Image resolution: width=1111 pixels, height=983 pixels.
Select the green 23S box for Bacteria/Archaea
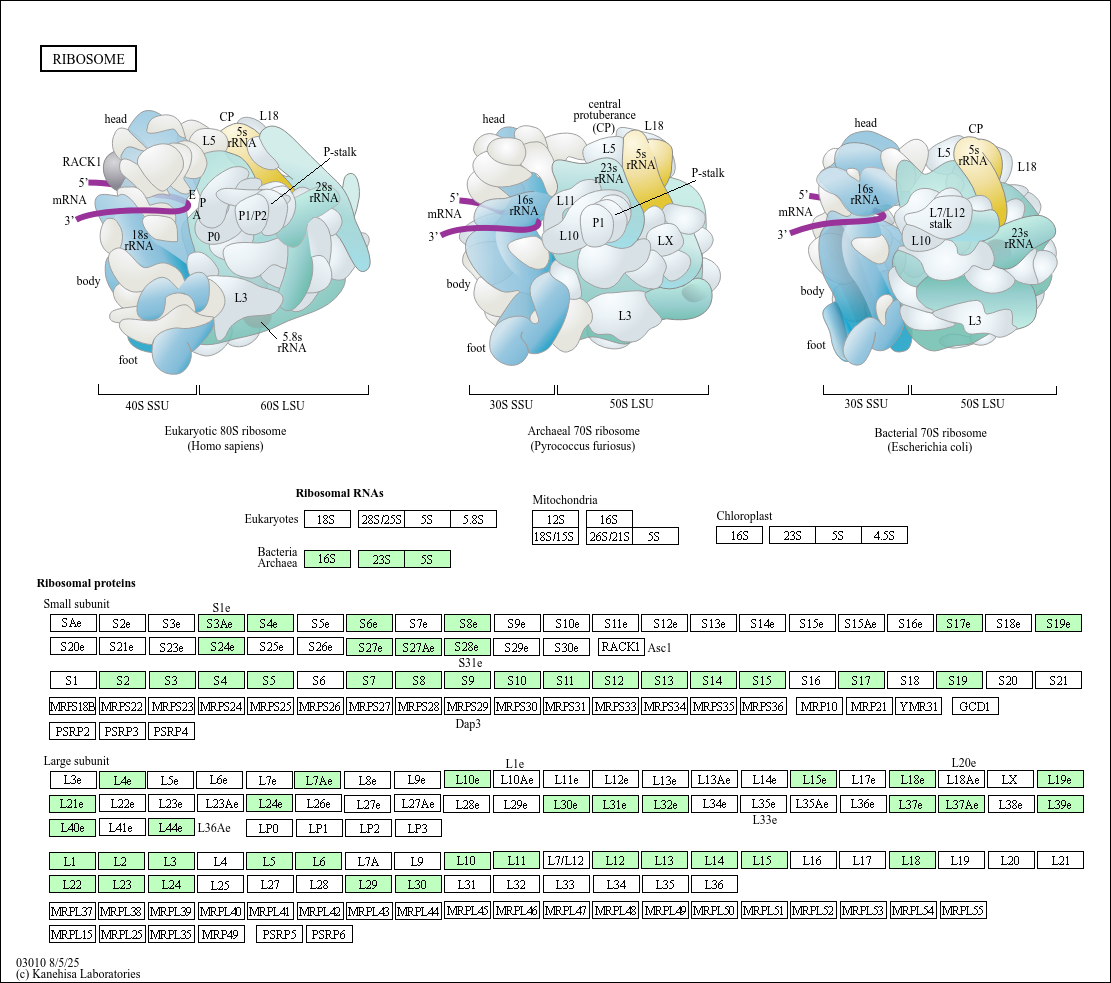coord(381,559)
